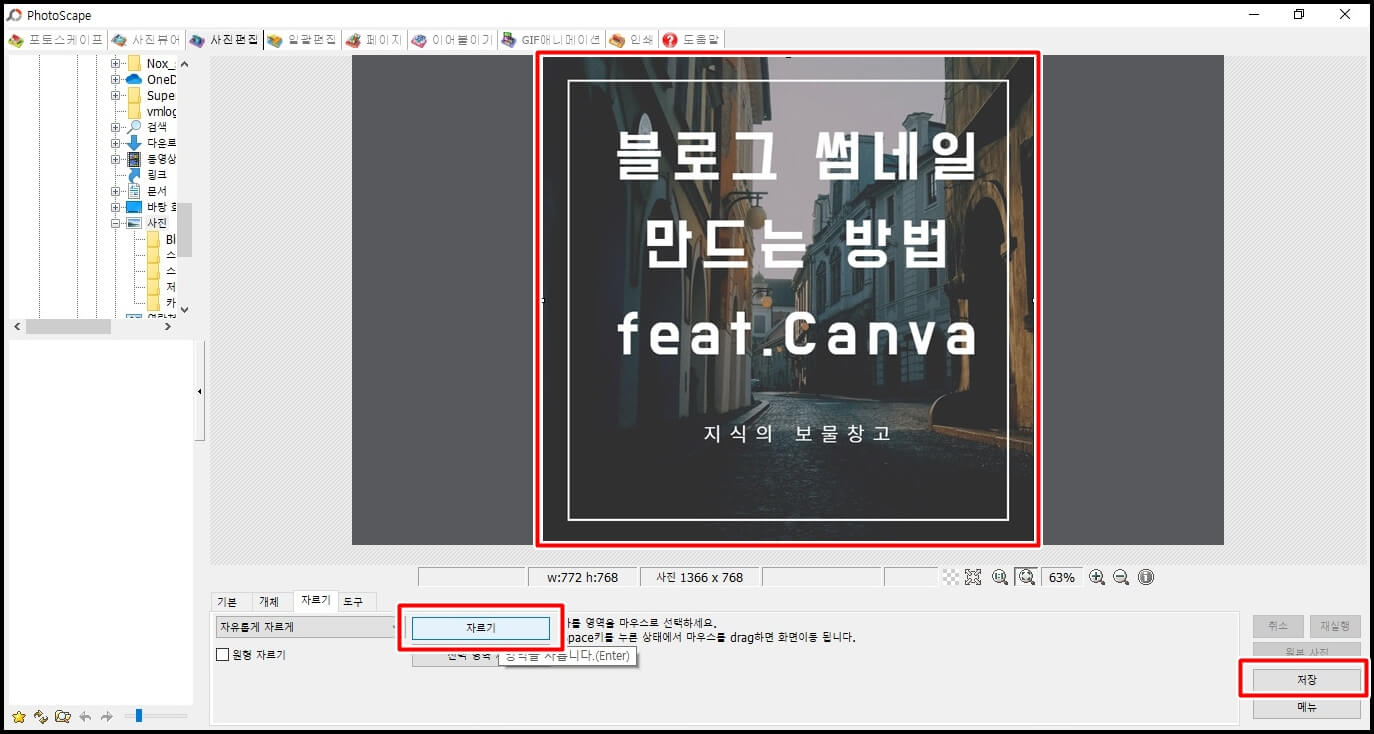The width and height of the screenshot is (1374, 734).
Task: Switch to the 개체 objects tab
Action: pos(269,602)
